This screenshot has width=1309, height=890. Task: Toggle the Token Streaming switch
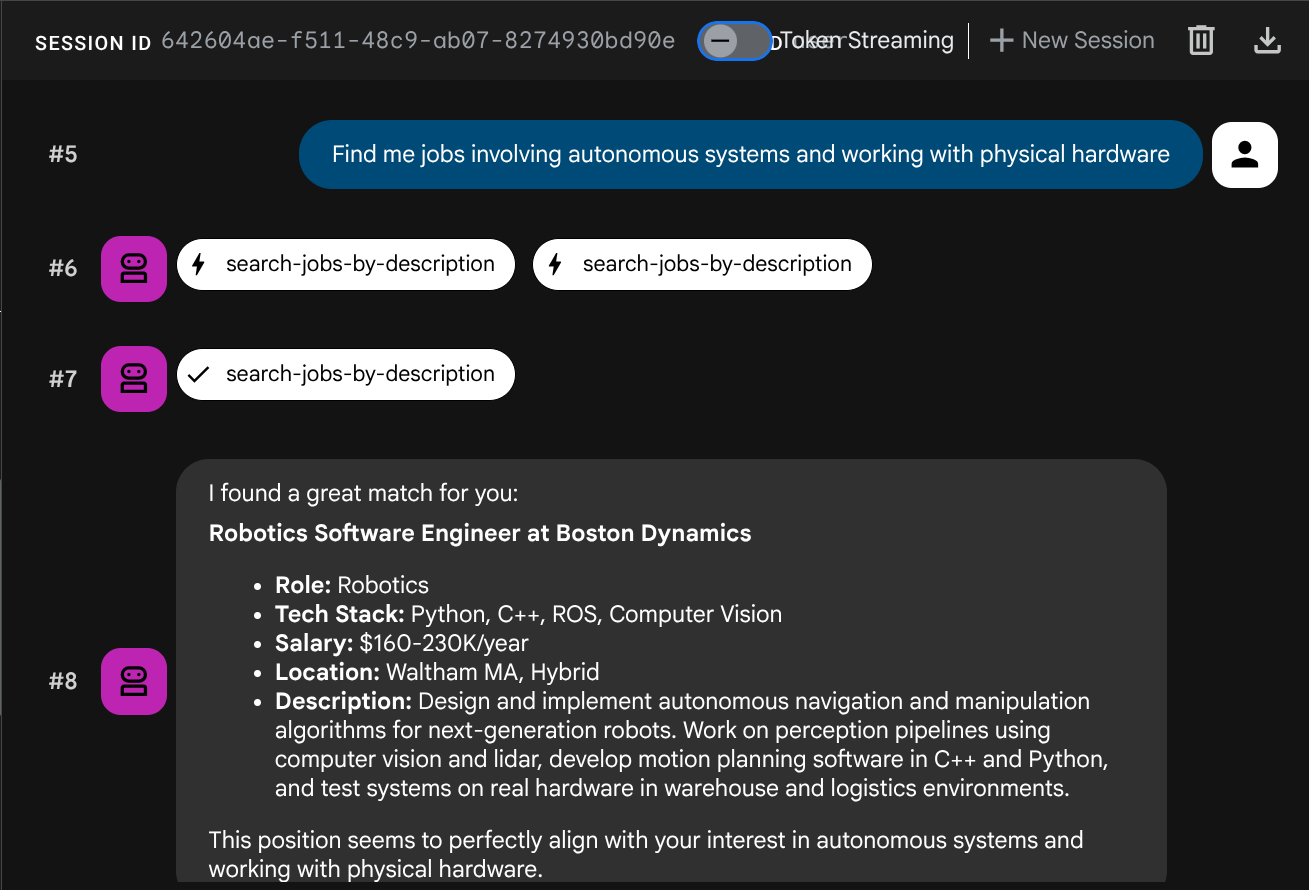(734, 41)
